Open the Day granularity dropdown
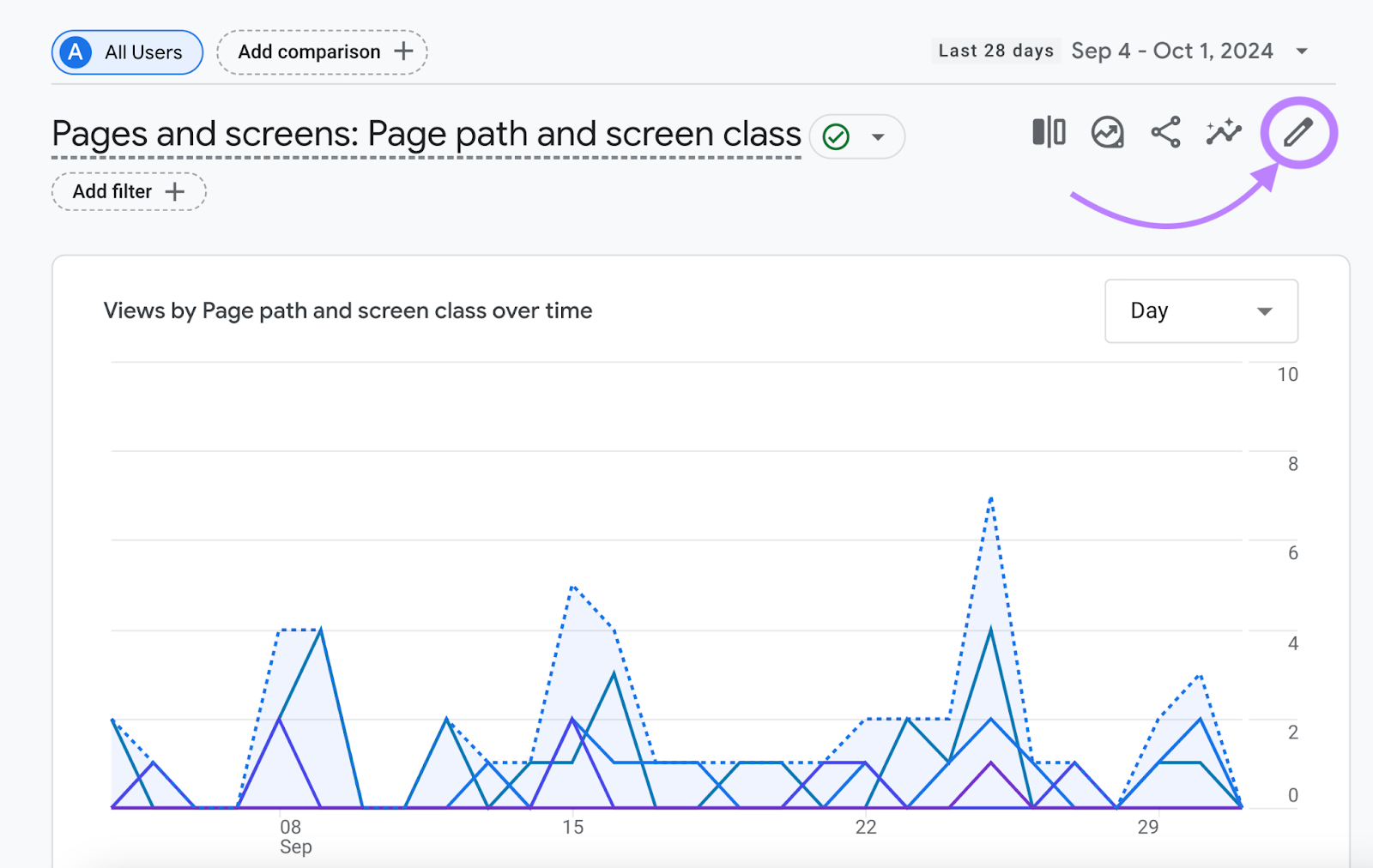This screenshot has height=868, width=1373. pyautogui.click(x=1201, y=310)
